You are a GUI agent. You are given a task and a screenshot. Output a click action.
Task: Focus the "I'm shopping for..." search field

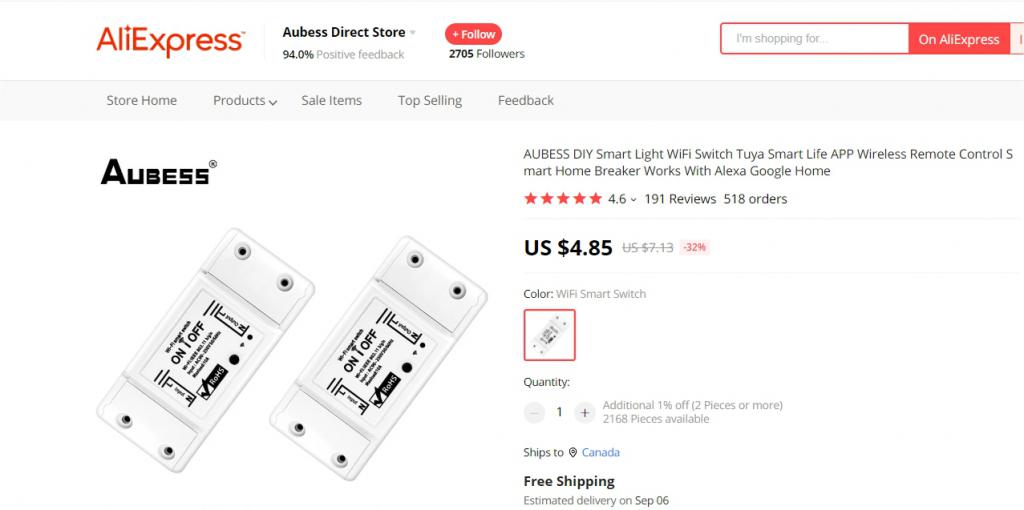[x=814, y=39]
